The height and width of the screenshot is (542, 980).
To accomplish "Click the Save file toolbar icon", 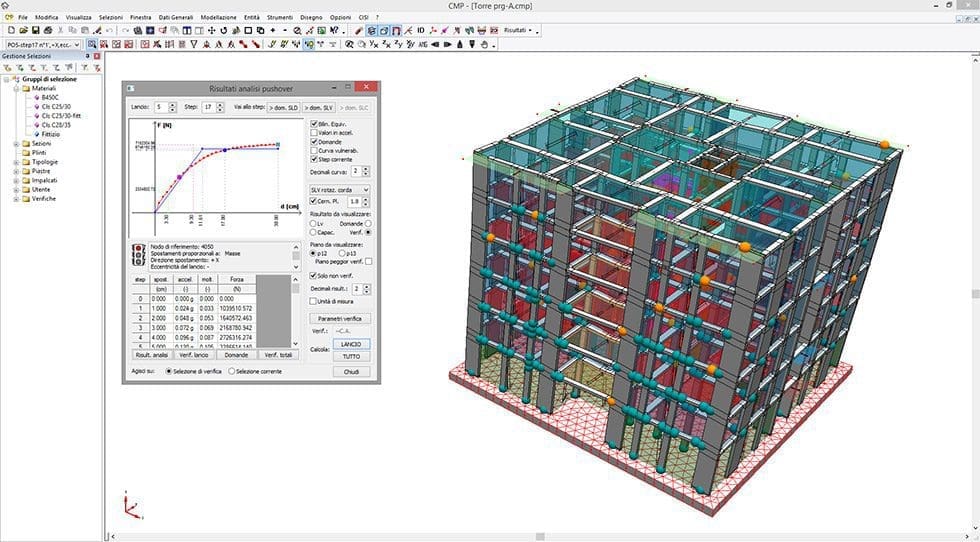I will click(33, 31).
